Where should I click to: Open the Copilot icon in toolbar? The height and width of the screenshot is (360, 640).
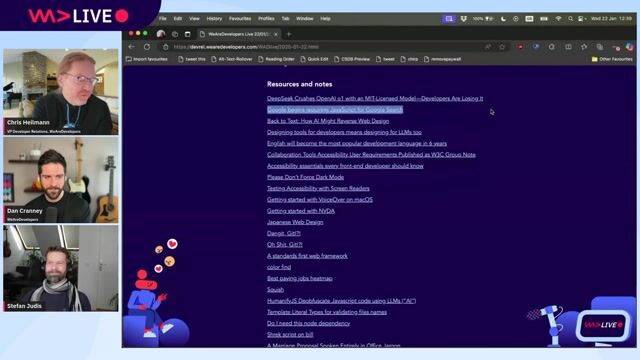[630, 47]
